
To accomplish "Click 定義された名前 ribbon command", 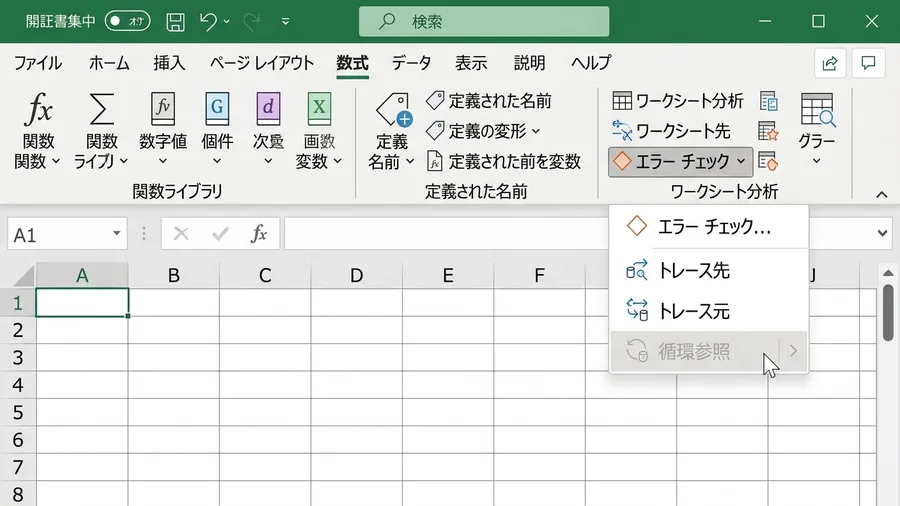I will tap(489, 101).
